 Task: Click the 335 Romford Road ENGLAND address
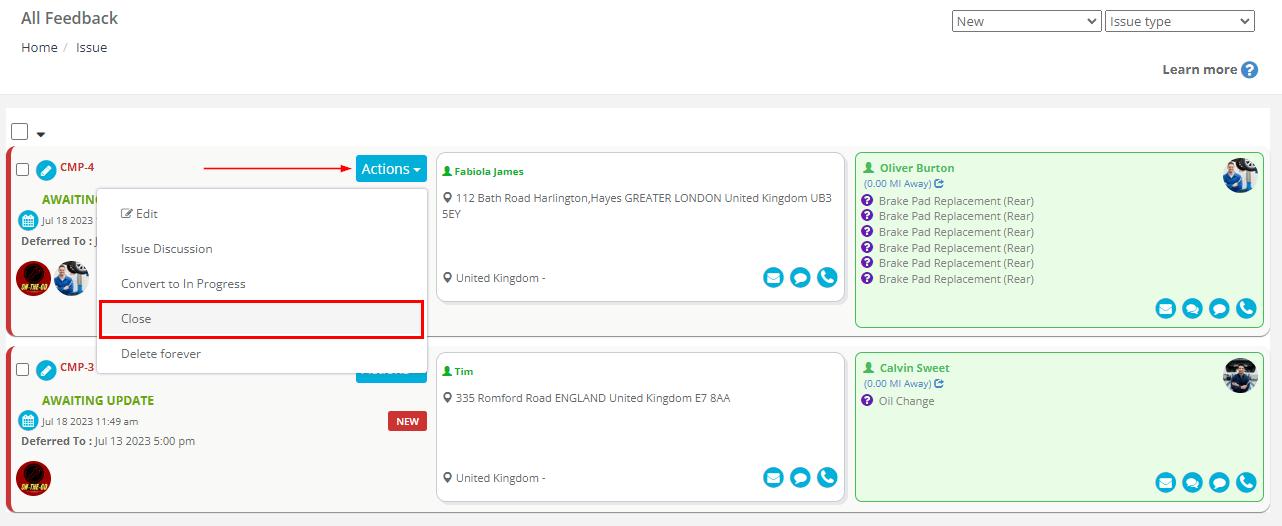tap(593, 398)
